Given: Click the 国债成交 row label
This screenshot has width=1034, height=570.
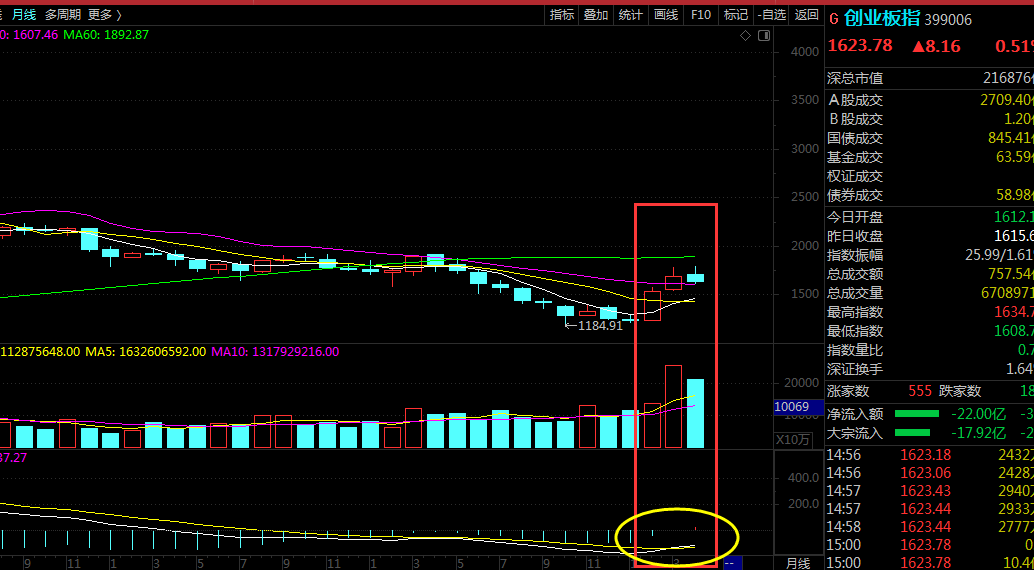Looking at the screenshot, I should coord(855,139).
